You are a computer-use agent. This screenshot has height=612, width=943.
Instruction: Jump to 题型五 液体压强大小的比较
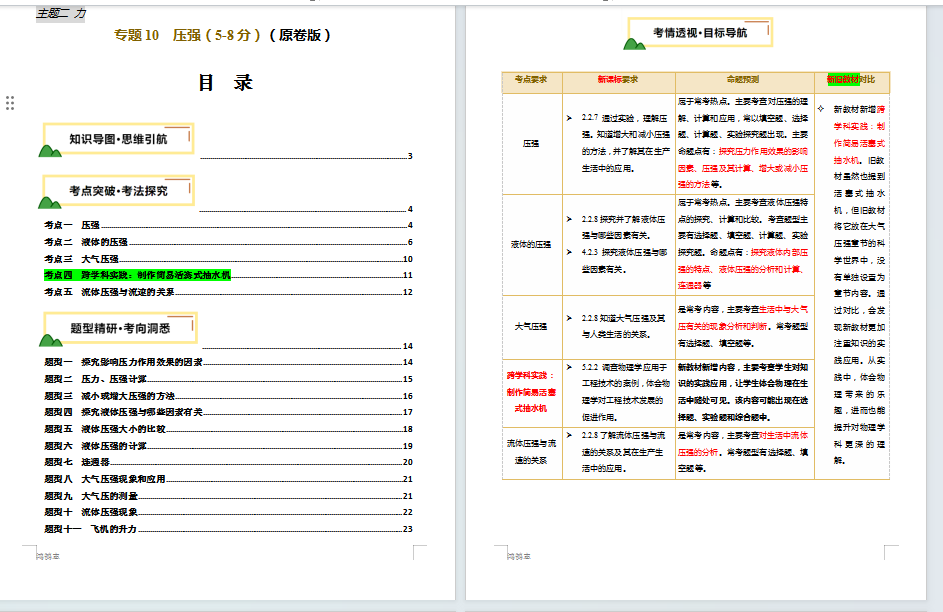click(228, 429)
